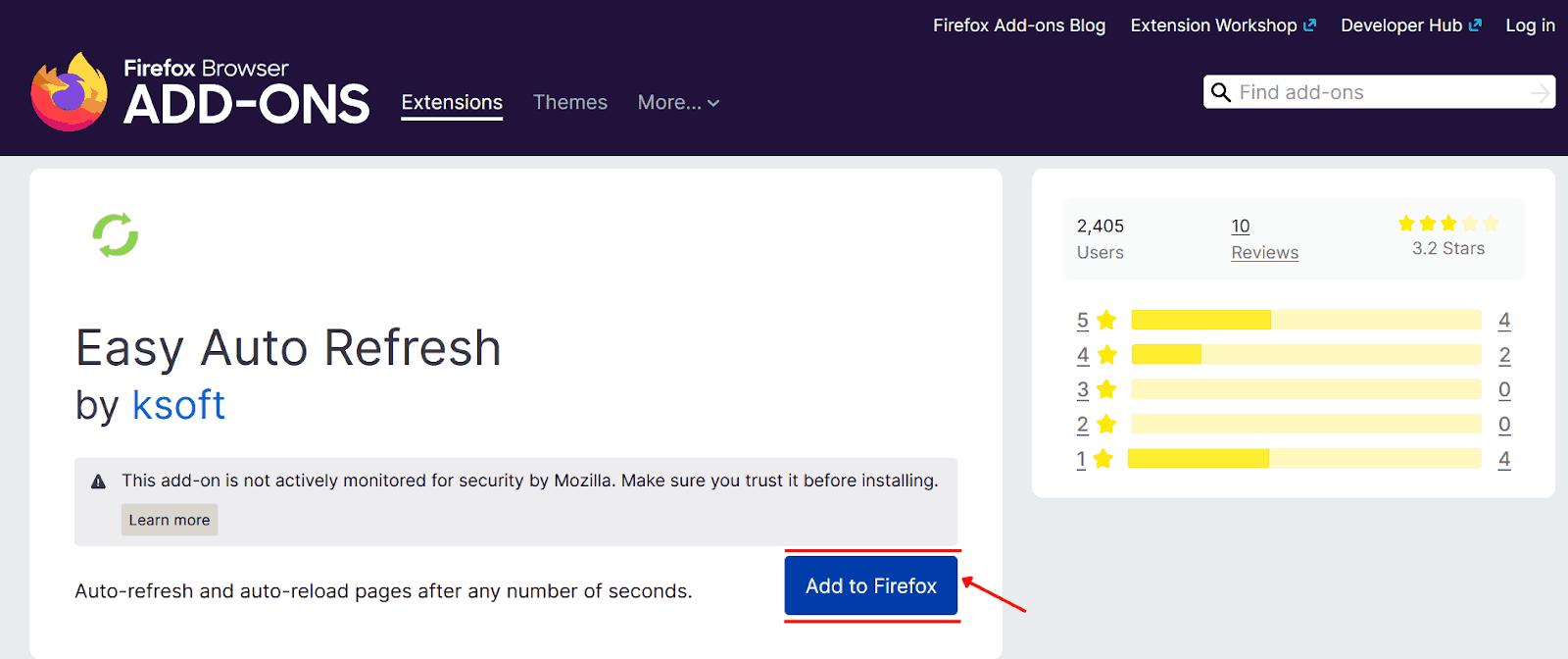1568x659 pixels.
Task: Click the Firefox Browser Add-ons logo
Action: pyautogui.click(x=200, y=92)
